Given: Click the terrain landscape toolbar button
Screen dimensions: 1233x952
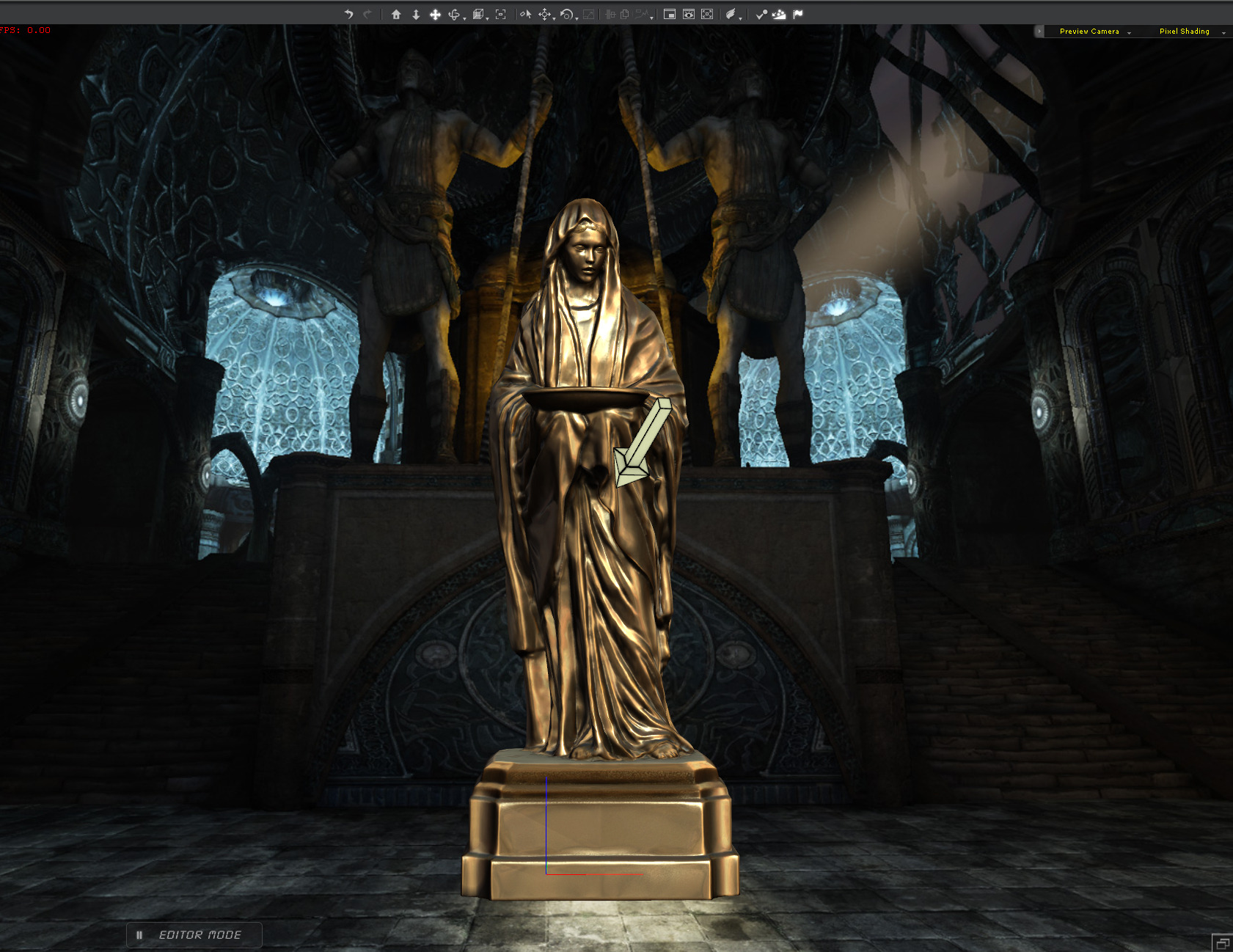Looking at the screenshot, I should [x=779, y=14].
